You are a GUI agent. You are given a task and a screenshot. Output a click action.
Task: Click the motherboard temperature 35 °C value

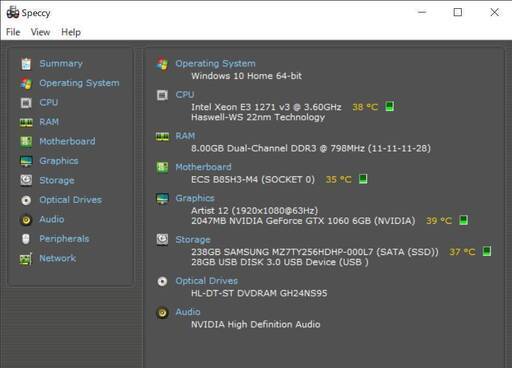point(338,180)
